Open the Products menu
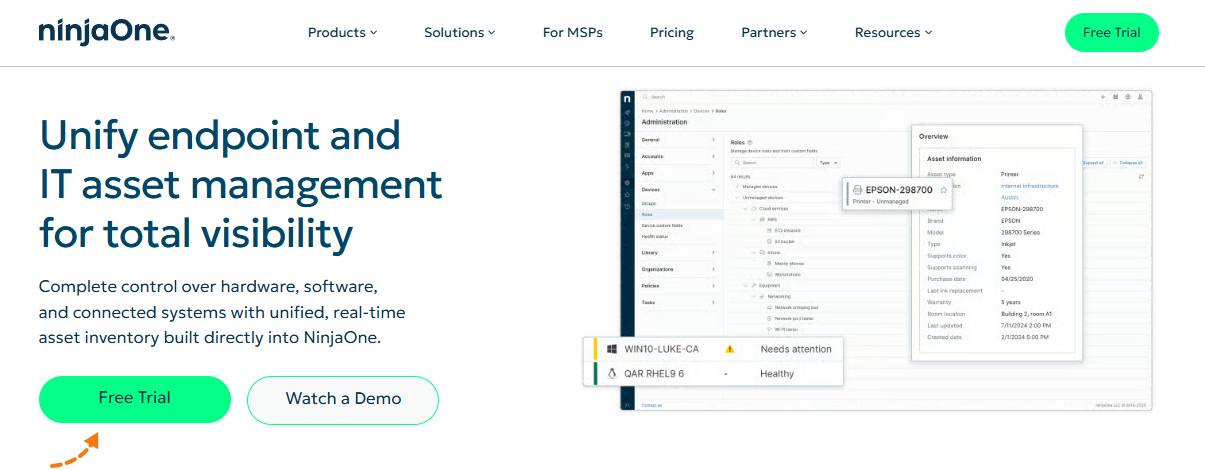The width and height of the screenshot is (1205, 470). pyautogui.click(x=342, y=32)
